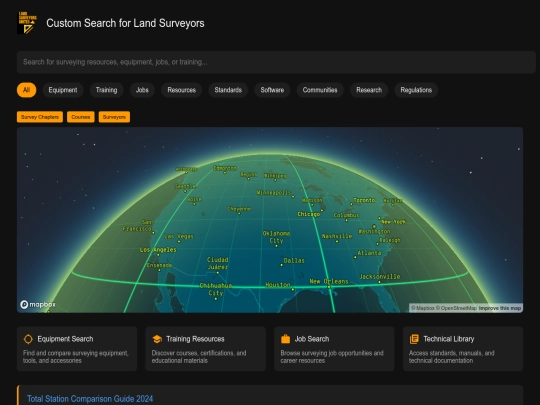The image size is (540, 405).
Task: Toggle the Courses map layer button
Action: pos(81,117)
